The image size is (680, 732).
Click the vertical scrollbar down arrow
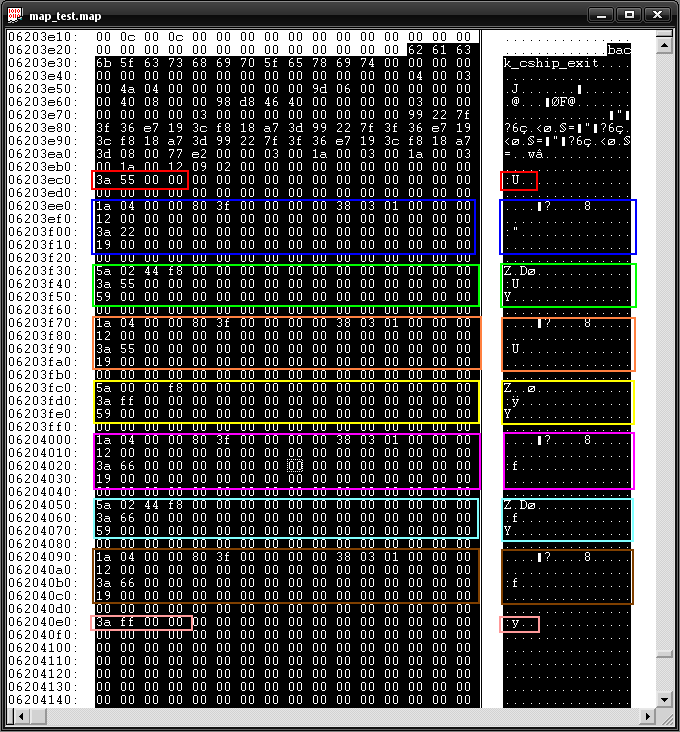click(x=663, y=699)
